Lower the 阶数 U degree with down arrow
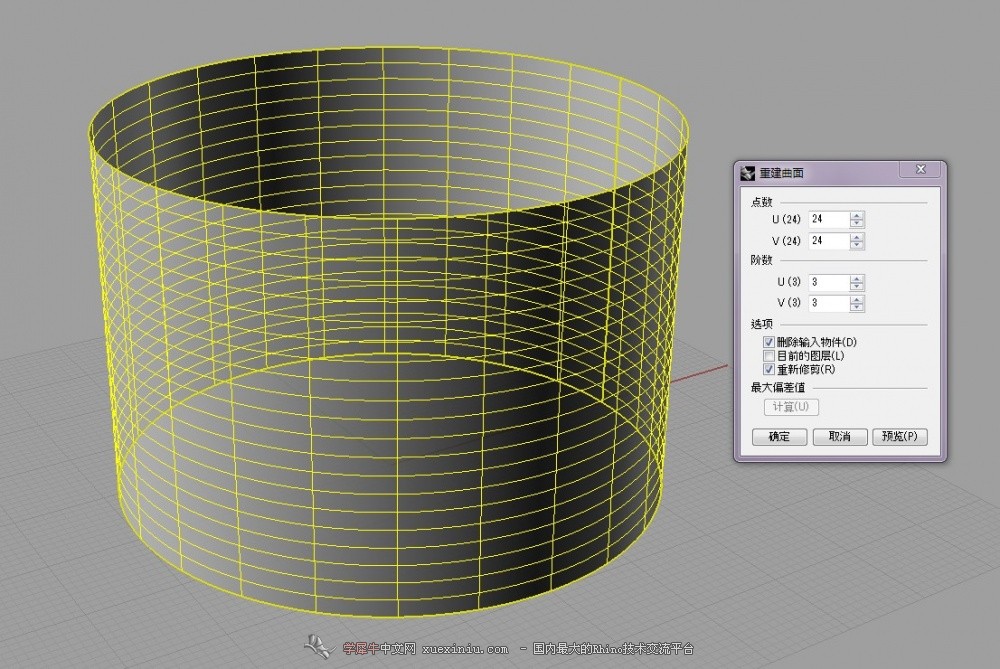Image resolution: width=1000 pixels, height=669 pixels. 857,287
